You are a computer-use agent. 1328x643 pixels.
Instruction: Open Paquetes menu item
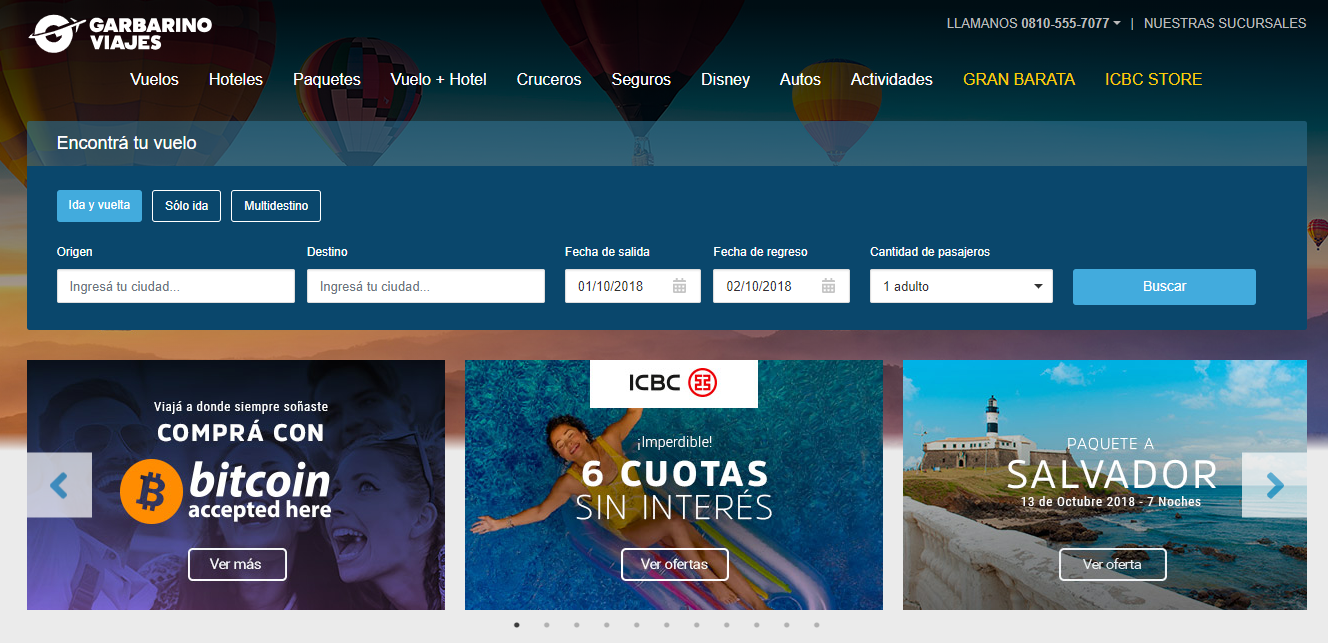coord(327,79)
